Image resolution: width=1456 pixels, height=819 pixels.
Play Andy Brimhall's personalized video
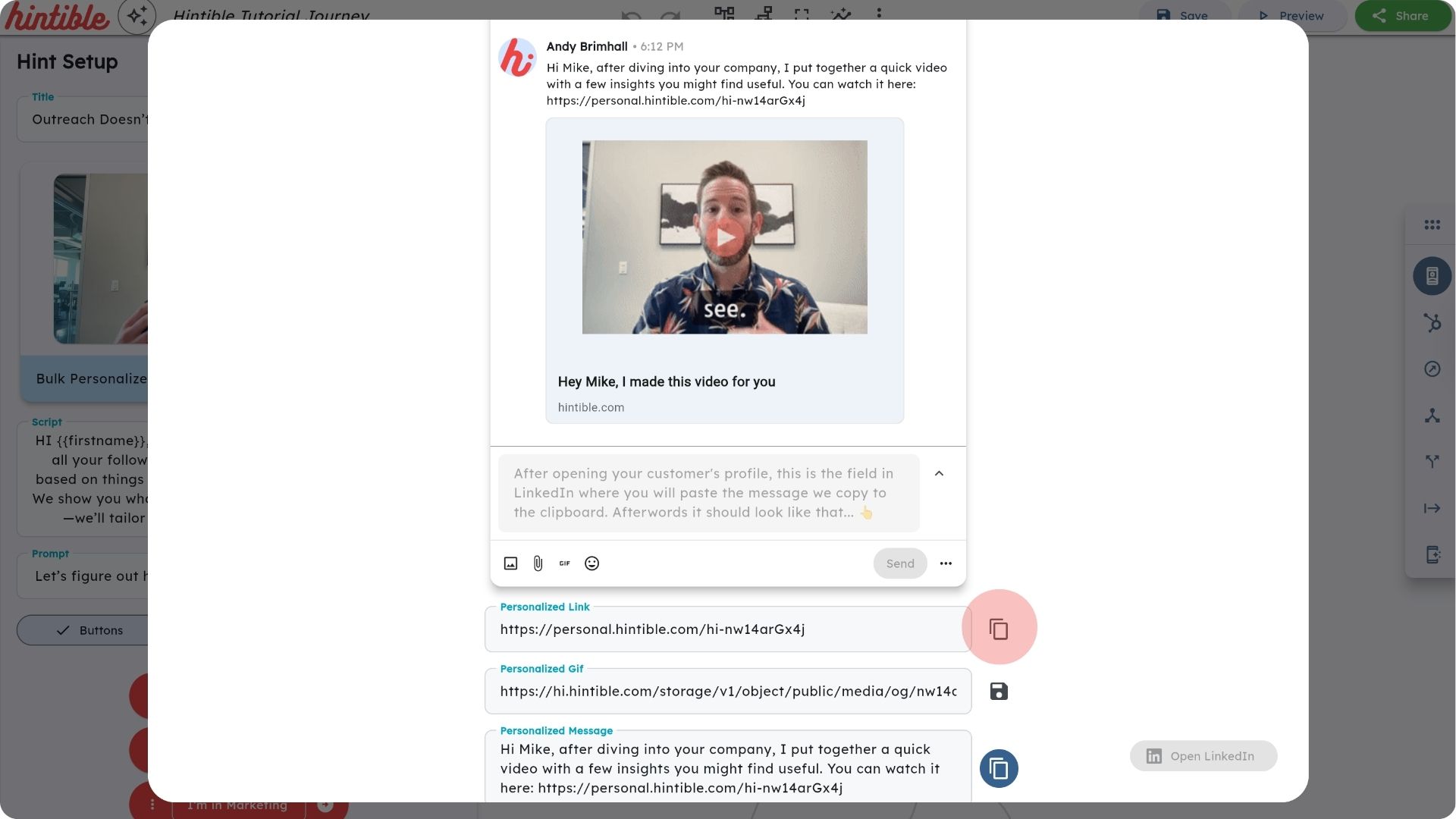(x=725, y=237)
